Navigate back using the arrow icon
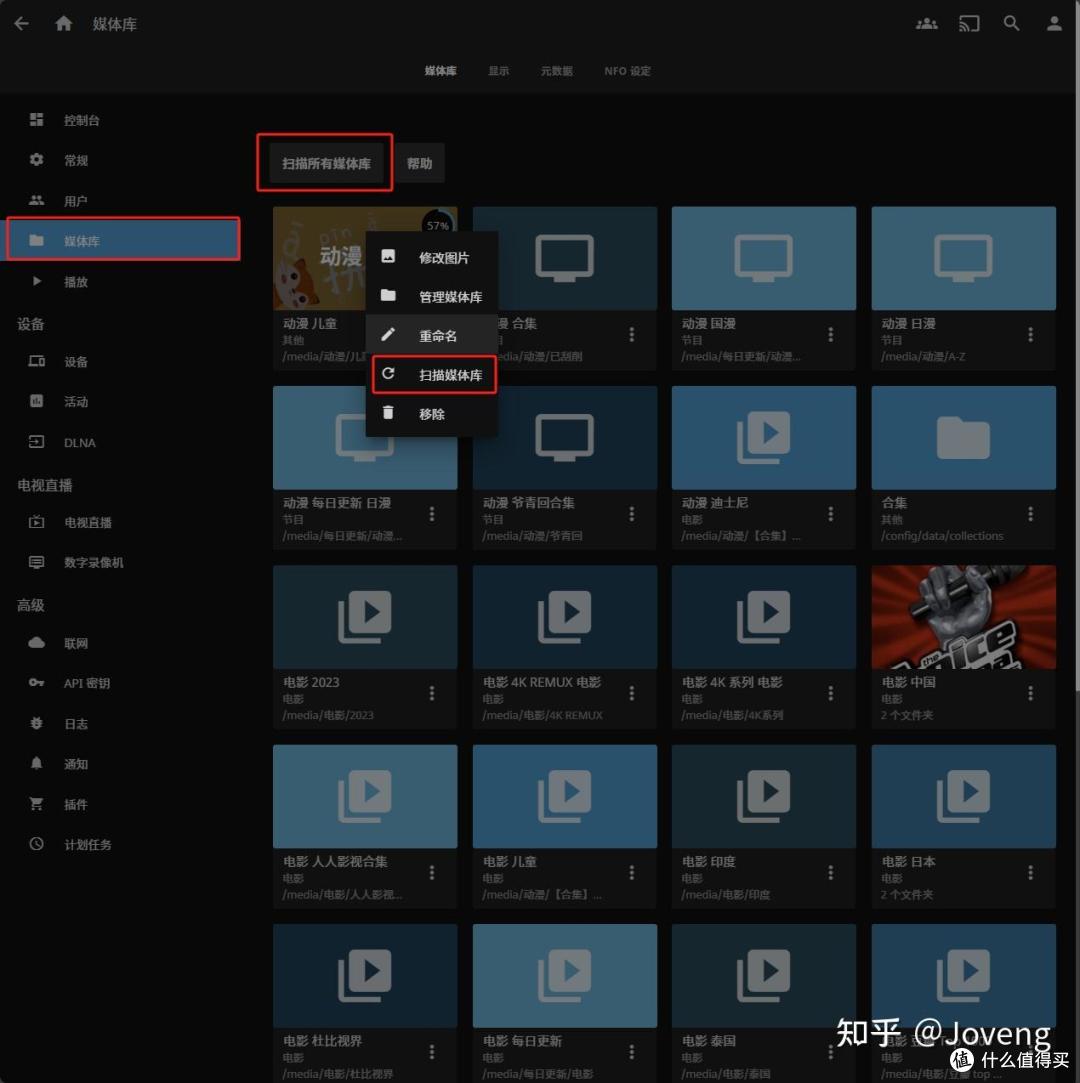Image resolution: width=1080 pixels, height=1083 pixels. point(21,23)
